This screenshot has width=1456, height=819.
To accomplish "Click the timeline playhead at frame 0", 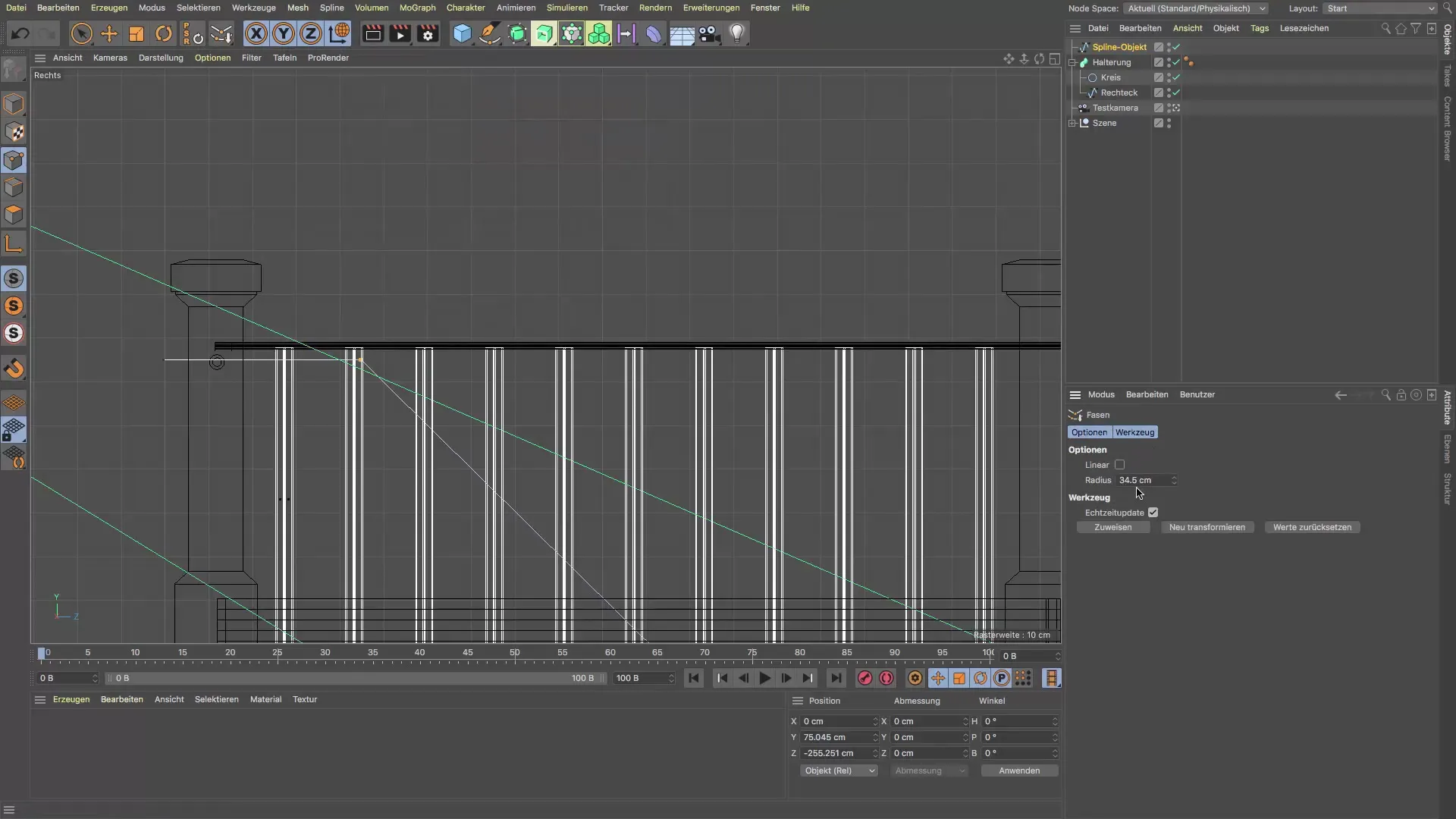I will (42, 653).
